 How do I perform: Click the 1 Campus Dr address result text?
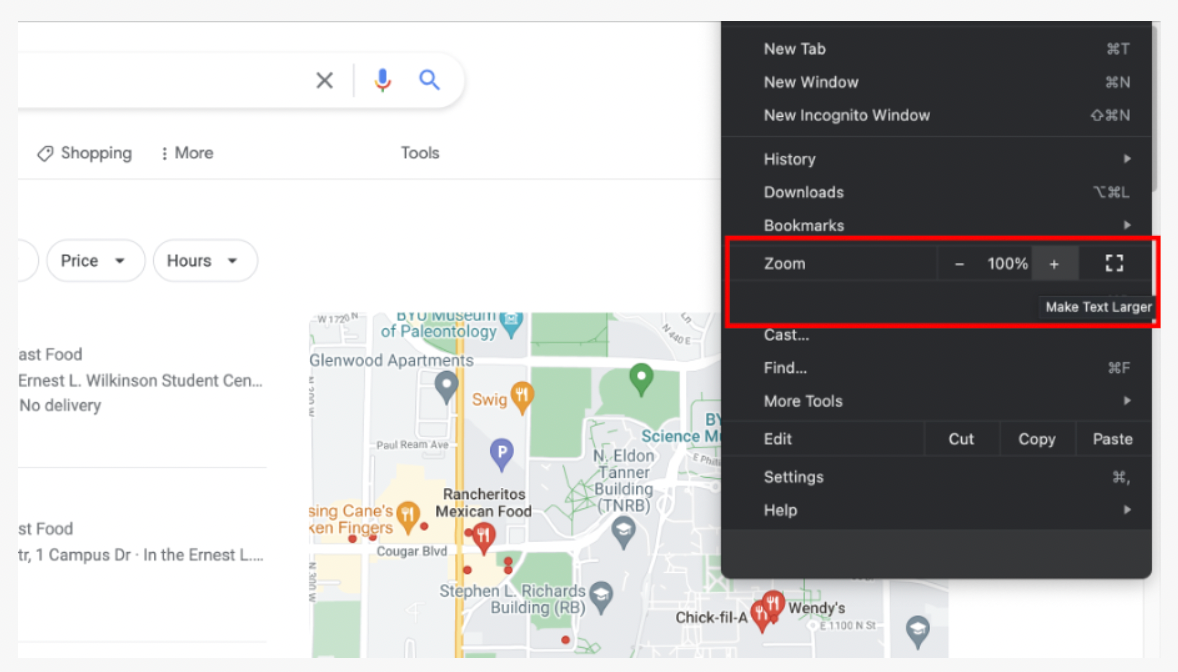140,555
